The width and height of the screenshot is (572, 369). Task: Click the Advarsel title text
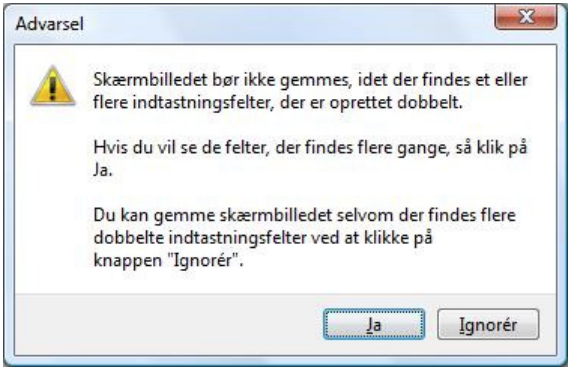pos(50,24)
